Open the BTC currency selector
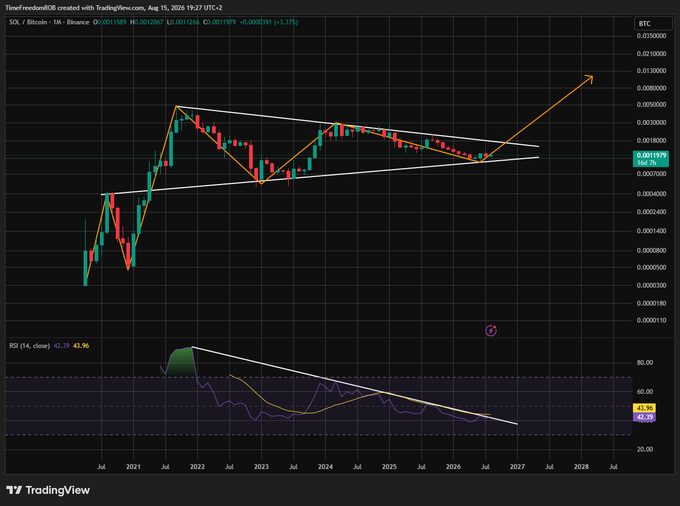The height and width of the screenshot is (506, 680). pos(653,23)
